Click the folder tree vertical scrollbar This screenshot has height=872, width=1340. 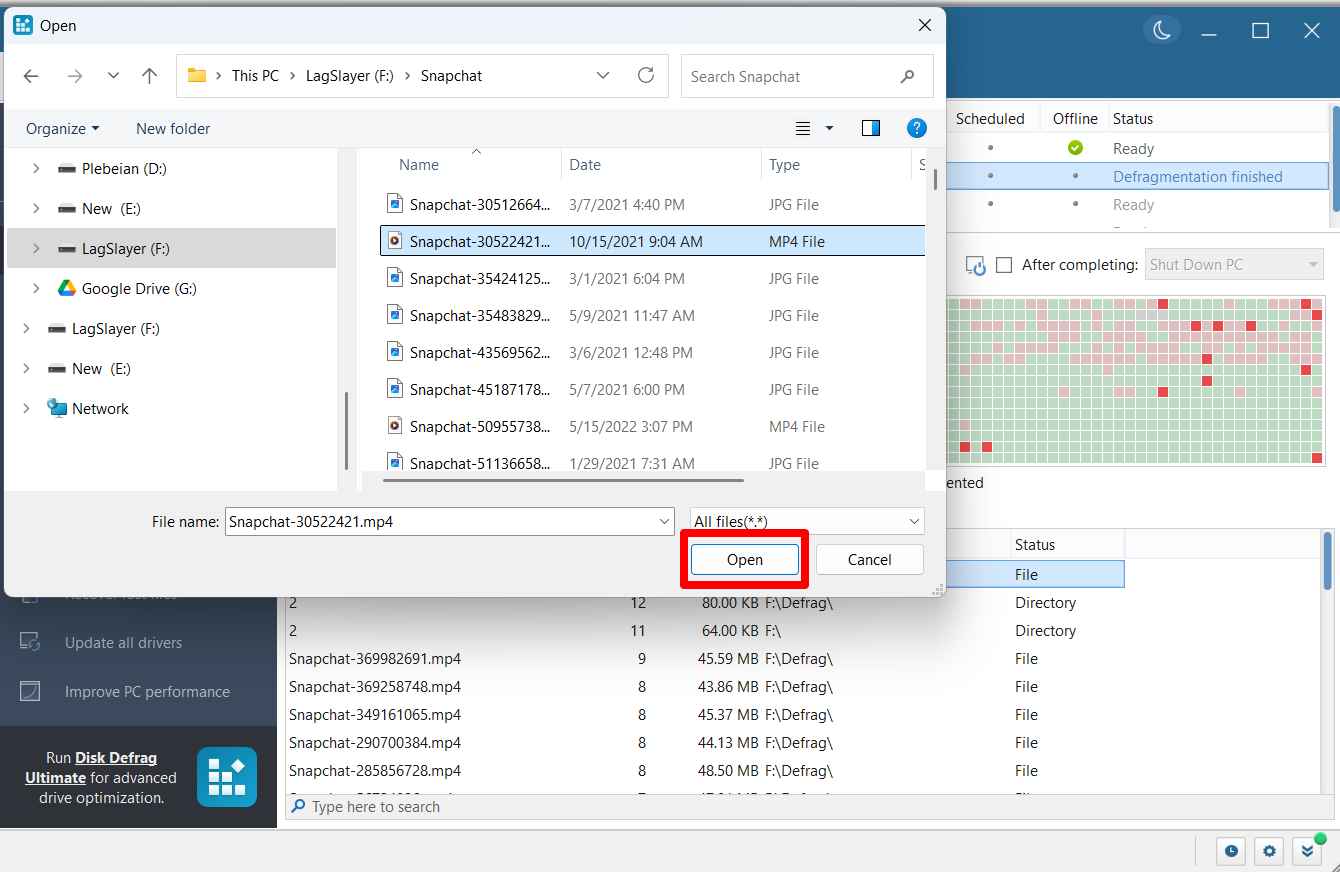coord(347,430)
